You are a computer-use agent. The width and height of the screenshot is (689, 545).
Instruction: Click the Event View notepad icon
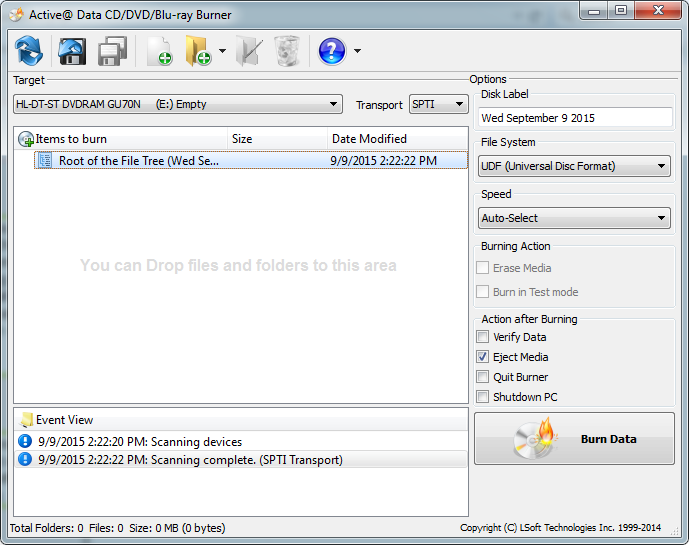[26, 420]
